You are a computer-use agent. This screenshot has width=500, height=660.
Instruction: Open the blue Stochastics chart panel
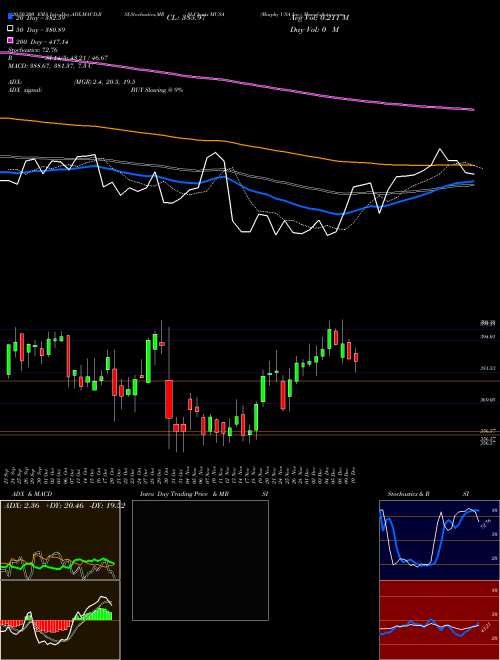[439, 540]
